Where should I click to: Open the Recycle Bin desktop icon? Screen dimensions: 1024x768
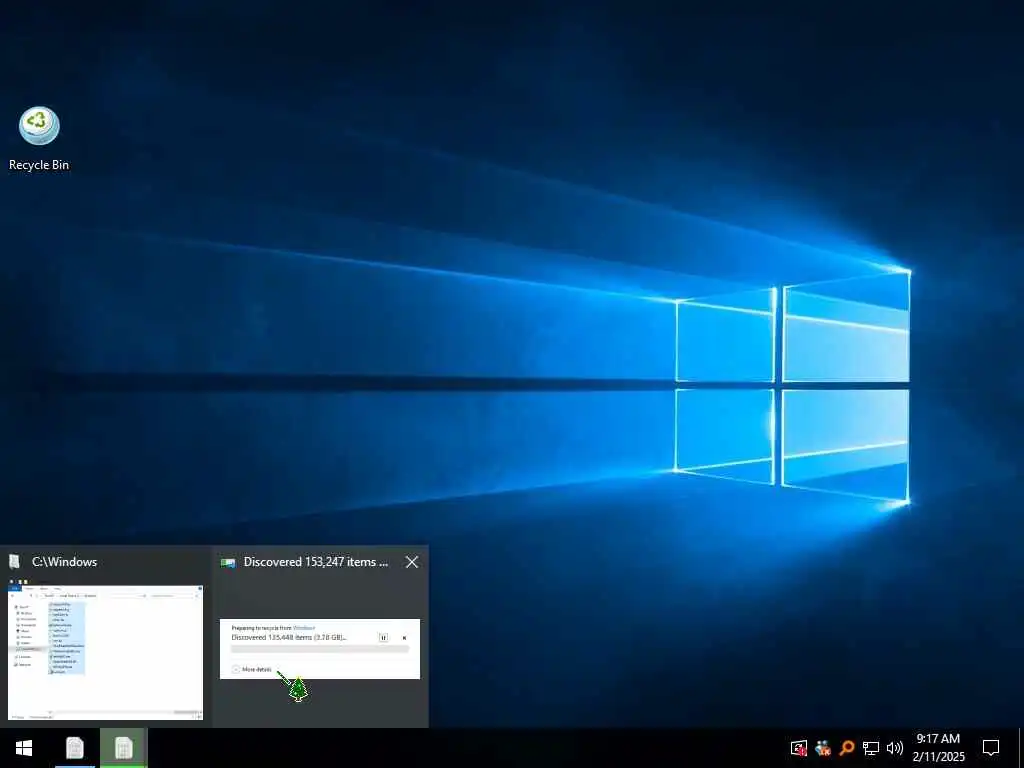click(x=39, y=138)
